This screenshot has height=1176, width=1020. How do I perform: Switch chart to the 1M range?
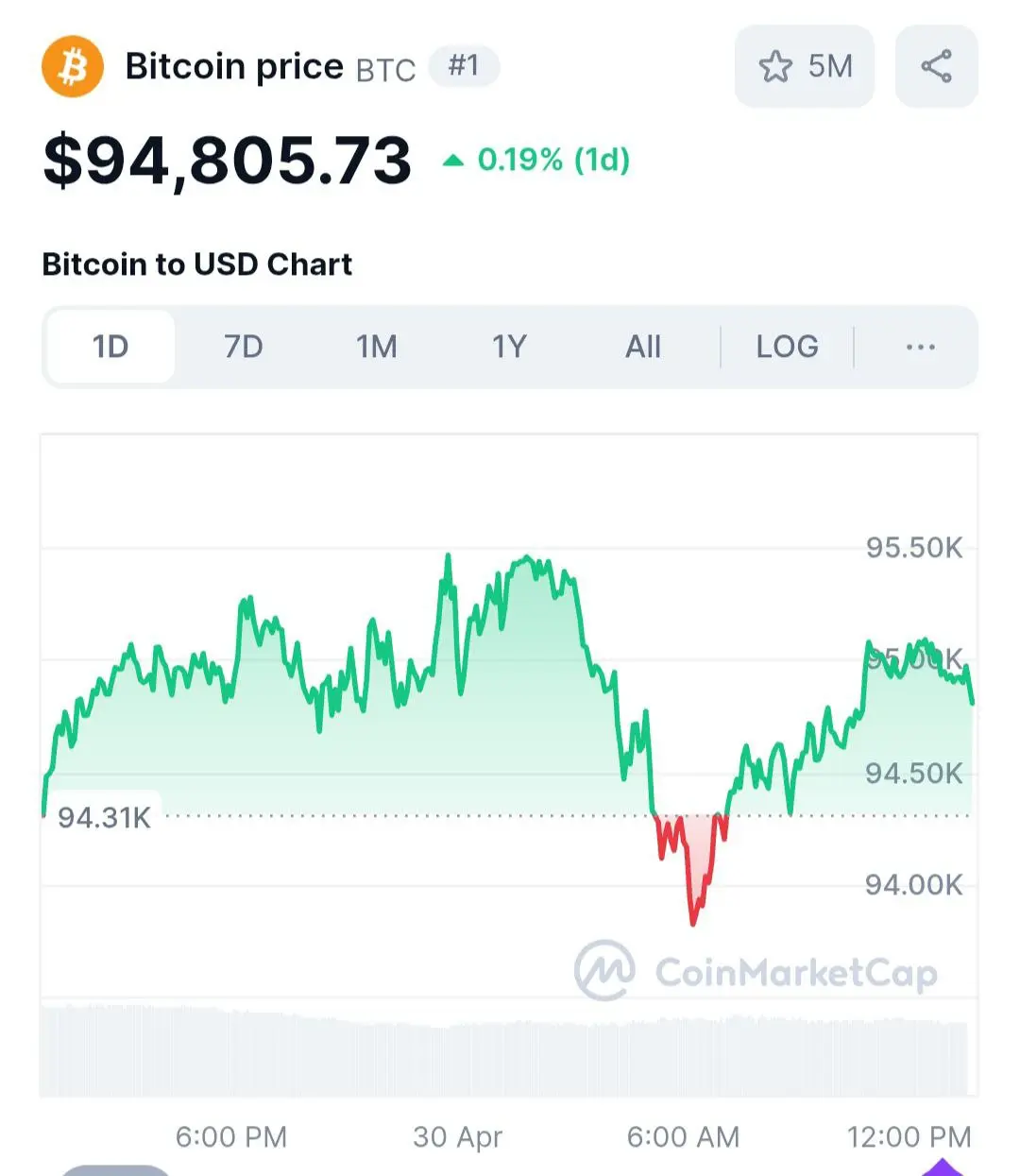[x=377, y=347]
